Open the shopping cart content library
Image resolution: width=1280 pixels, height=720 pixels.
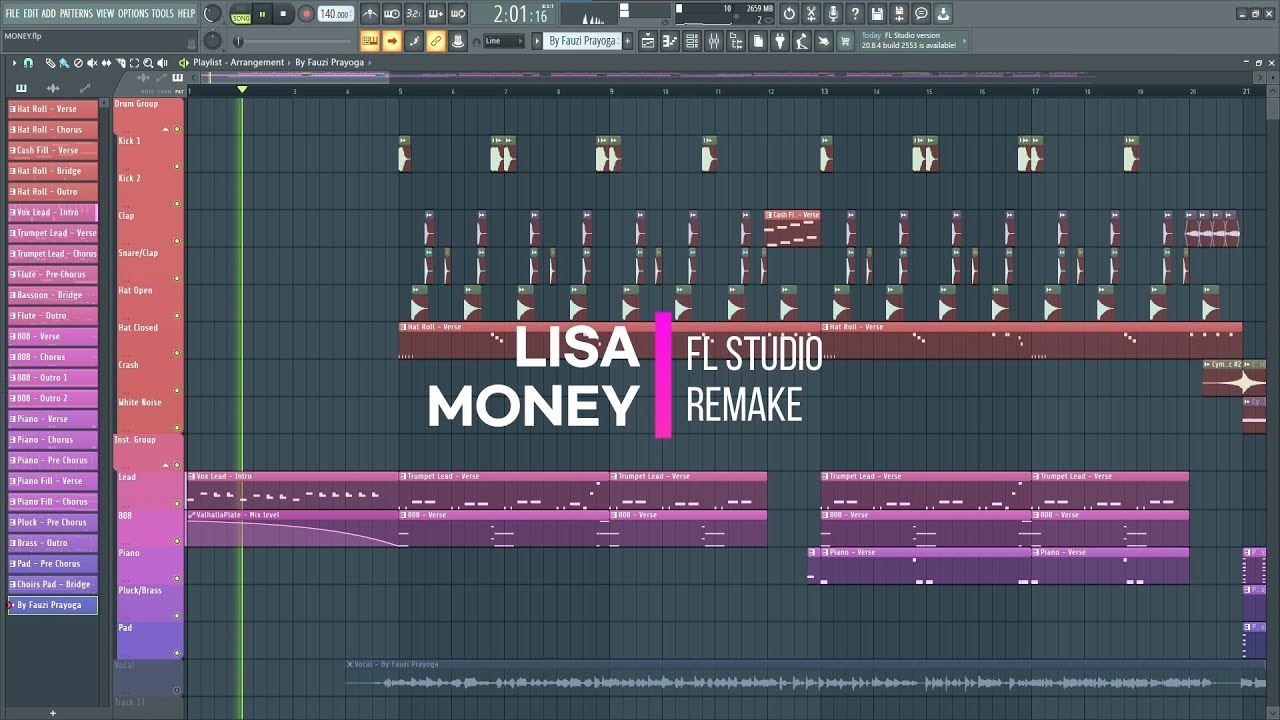tap(845, 41)
